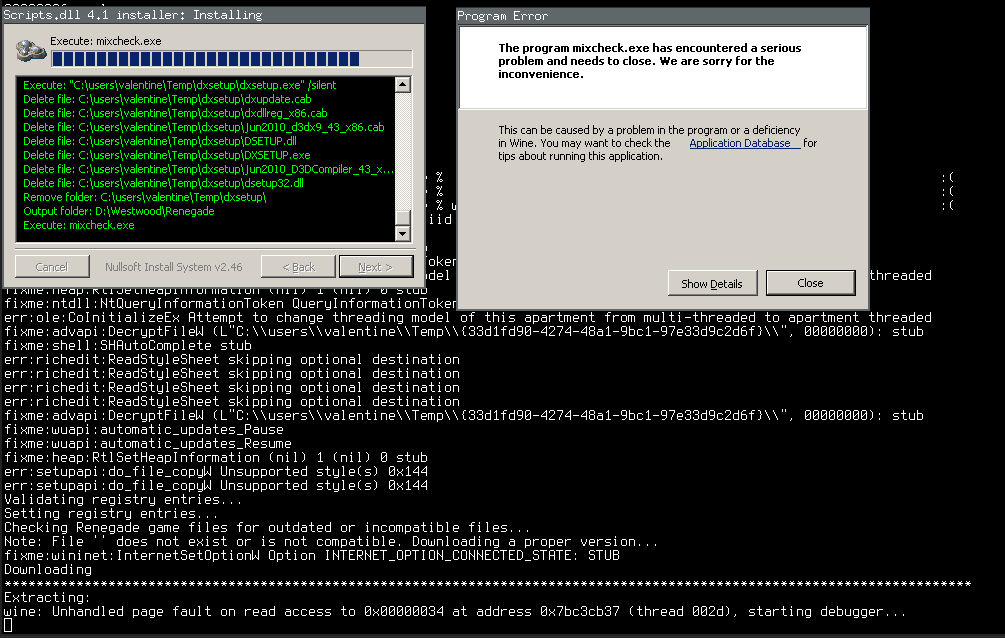Click the Scripts.dll installer title bar

pyautogui.click(x=212, y=15)
